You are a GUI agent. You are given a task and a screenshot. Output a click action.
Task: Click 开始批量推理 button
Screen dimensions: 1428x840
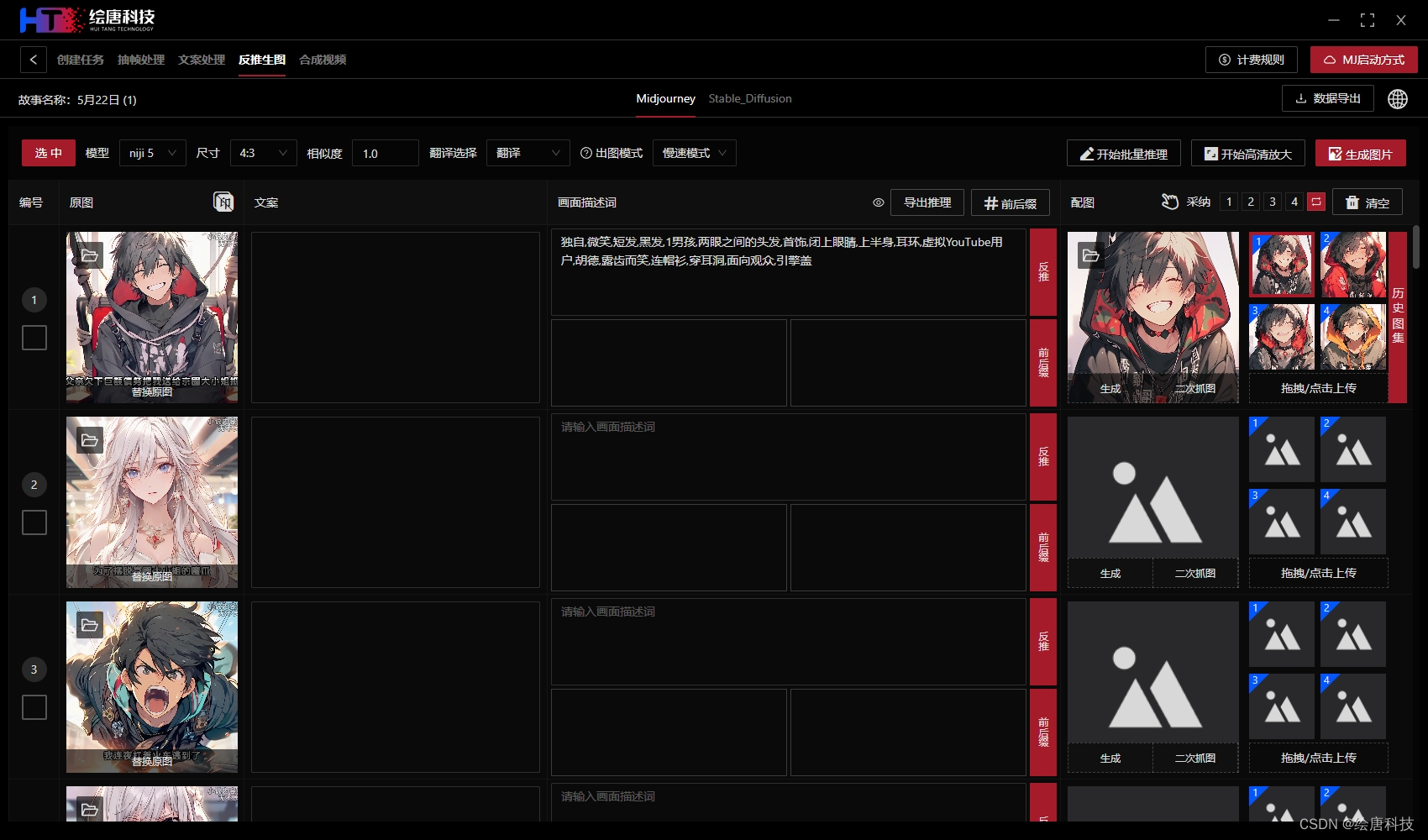coord(1124,154)
